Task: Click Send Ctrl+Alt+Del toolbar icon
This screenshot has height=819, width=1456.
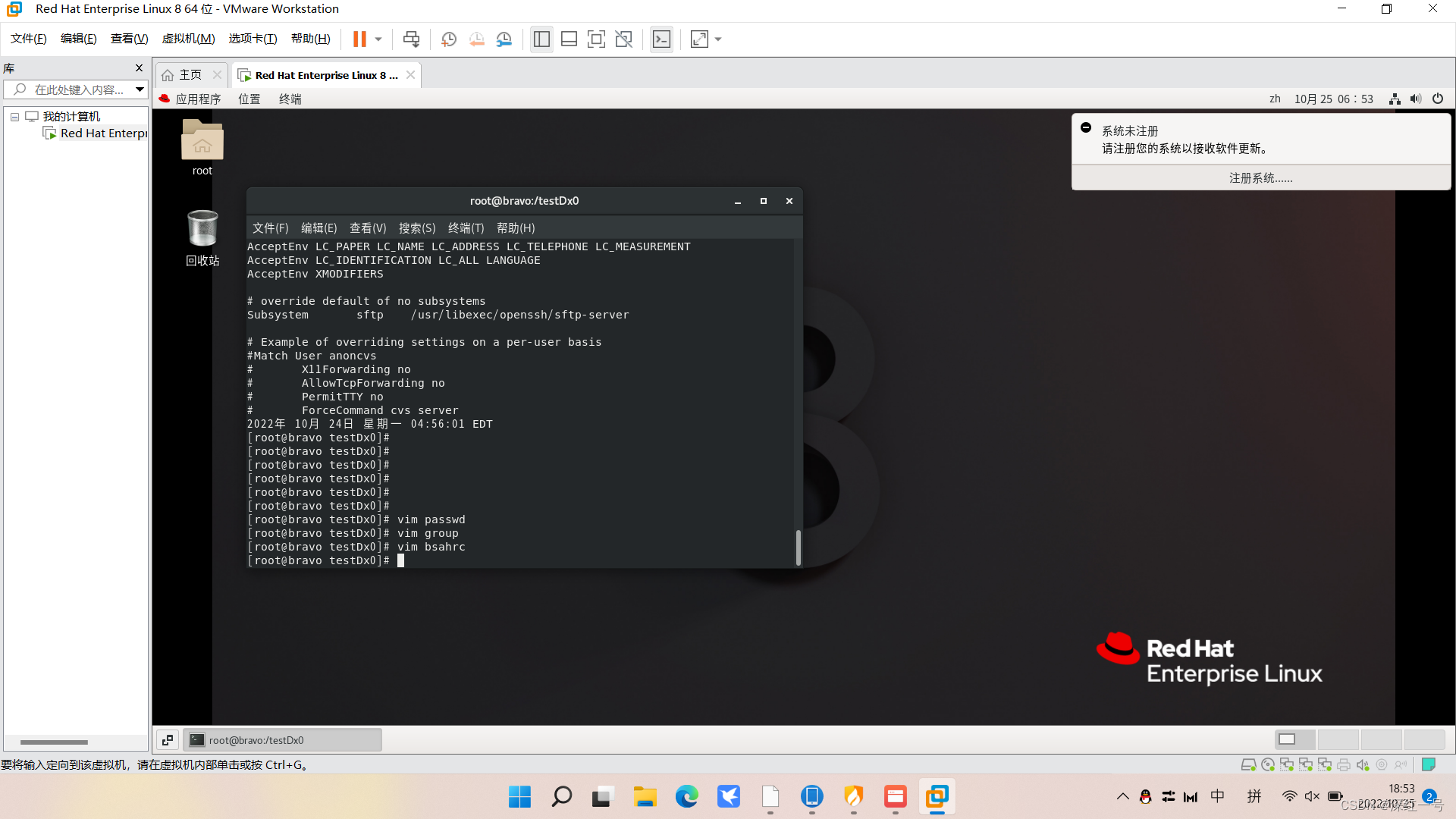Action: click(x=411, y=39)
